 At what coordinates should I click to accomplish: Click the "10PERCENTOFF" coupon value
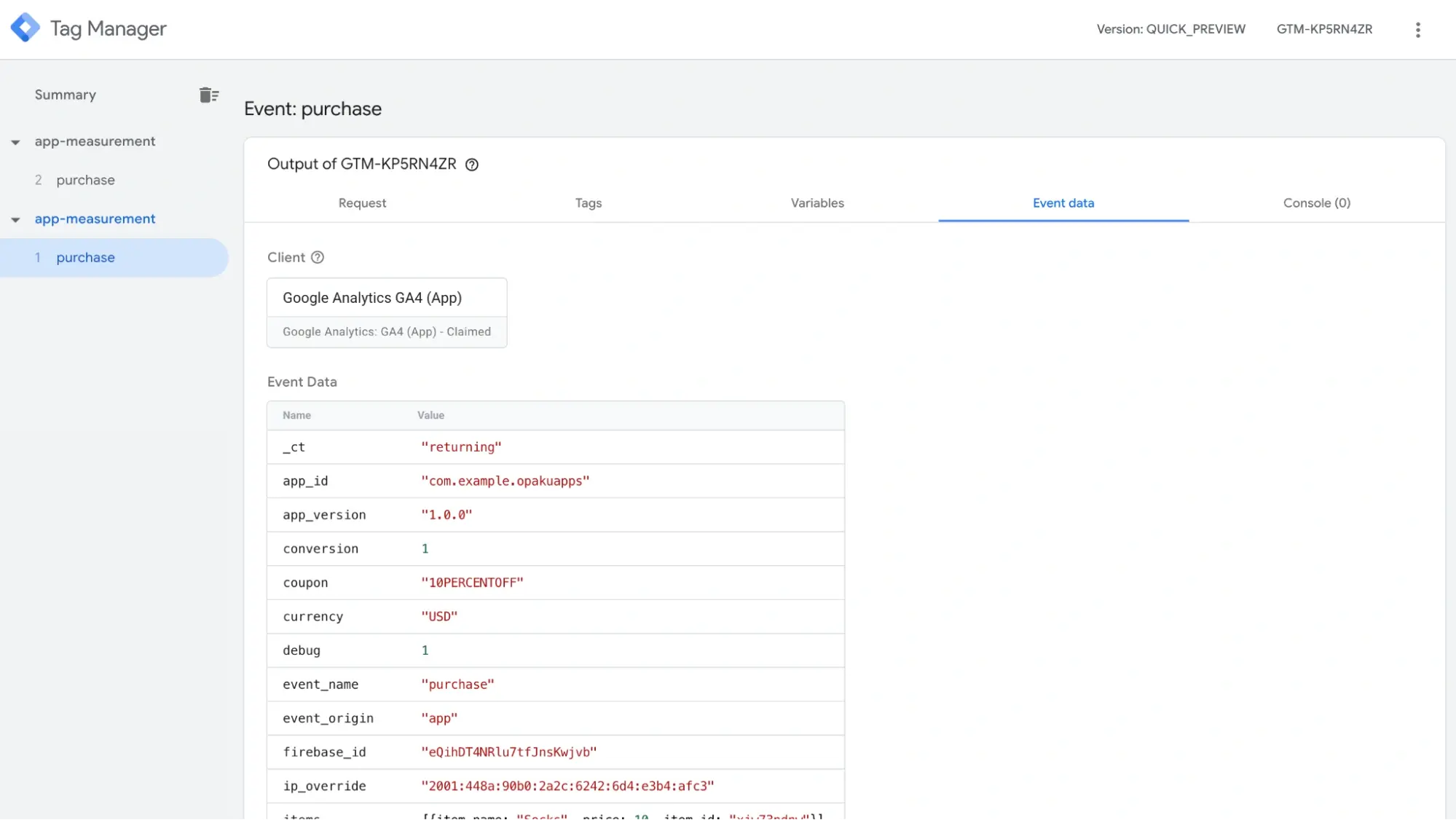pyautogui.click(x=472, y=583)
